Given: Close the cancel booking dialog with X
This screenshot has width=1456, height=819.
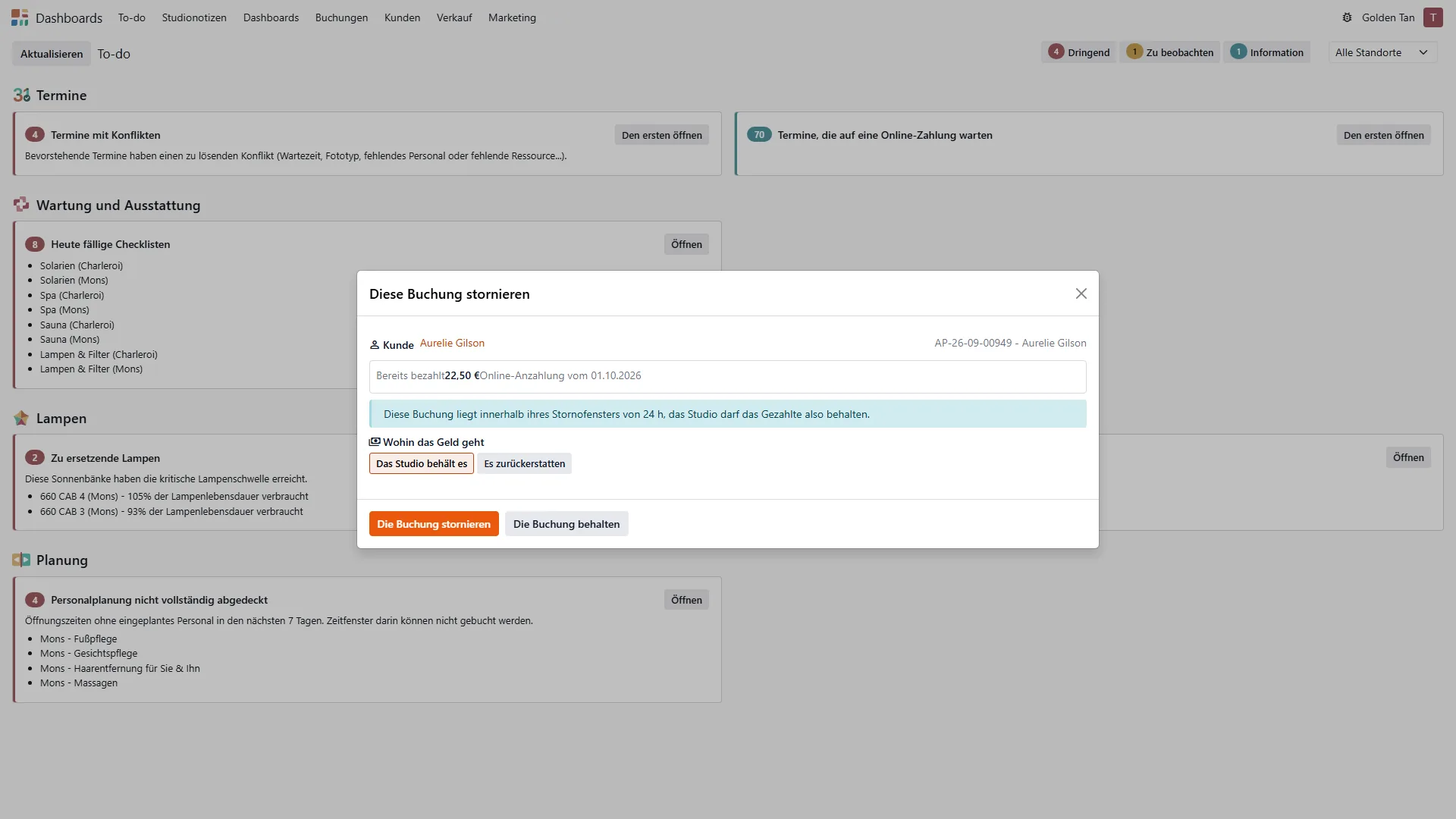Looking at the screenshot, I should (x=1081, y=293).
